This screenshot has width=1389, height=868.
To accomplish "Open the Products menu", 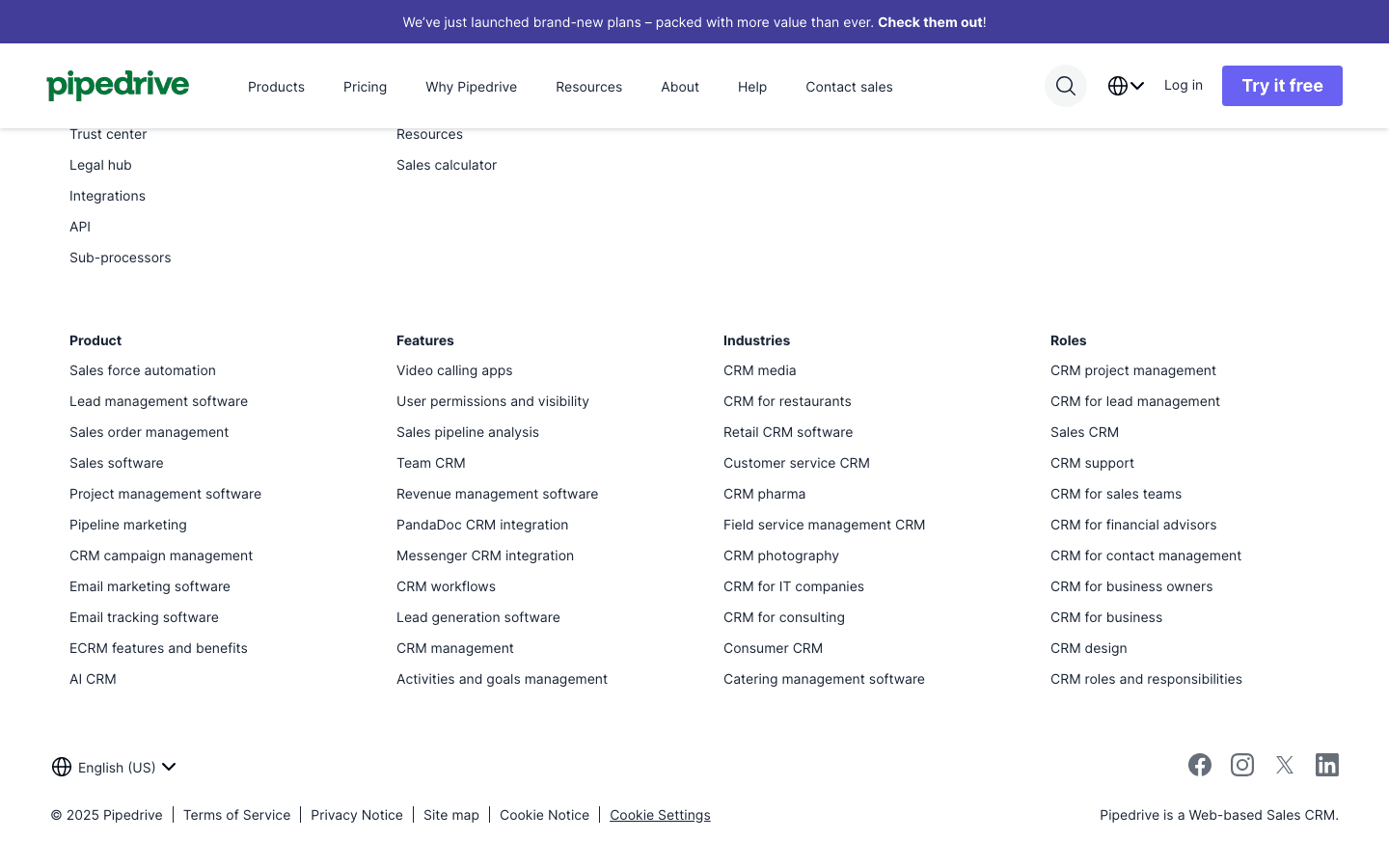I will [x=276, y=87].
